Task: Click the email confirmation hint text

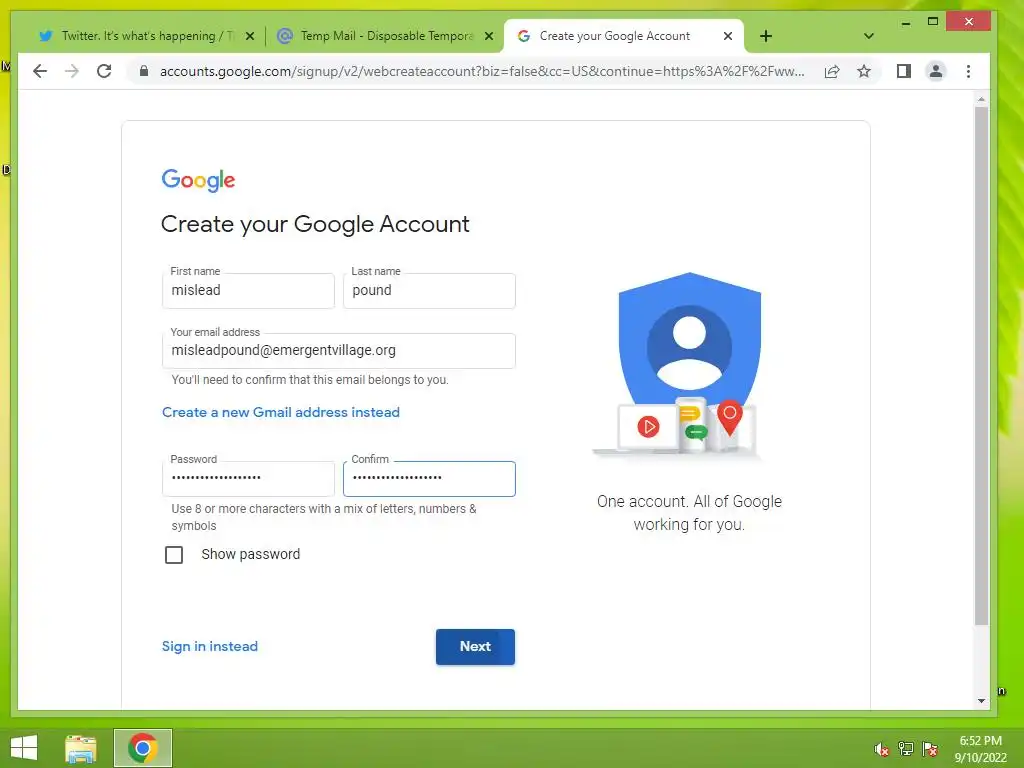Action: [x=310, y=379]
